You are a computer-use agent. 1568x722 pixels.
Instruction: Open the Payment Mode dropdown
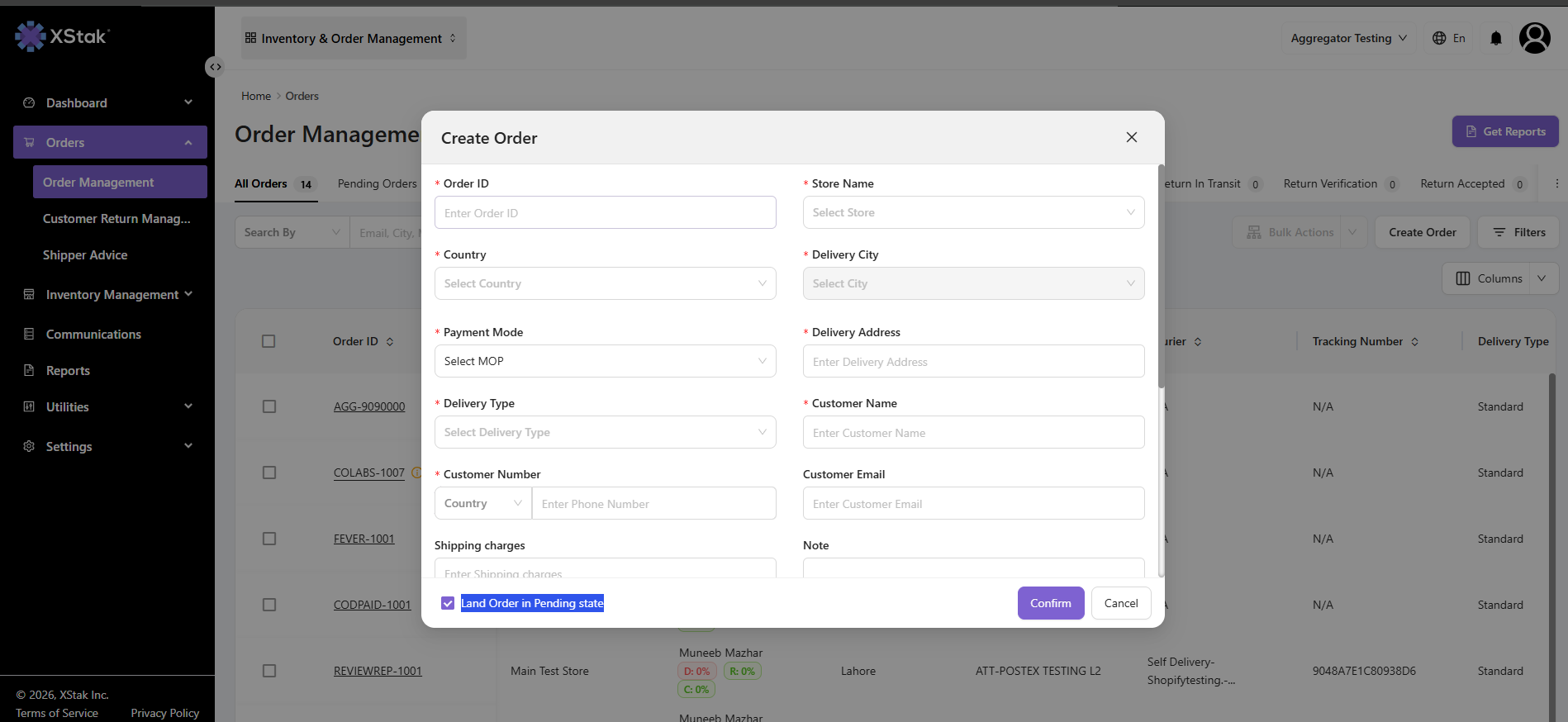605,361
